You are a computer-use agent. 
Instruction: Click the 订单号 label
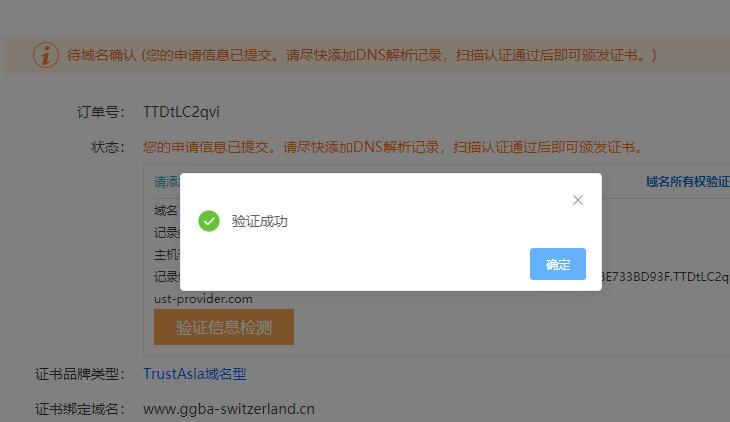[x=101, y=112]
